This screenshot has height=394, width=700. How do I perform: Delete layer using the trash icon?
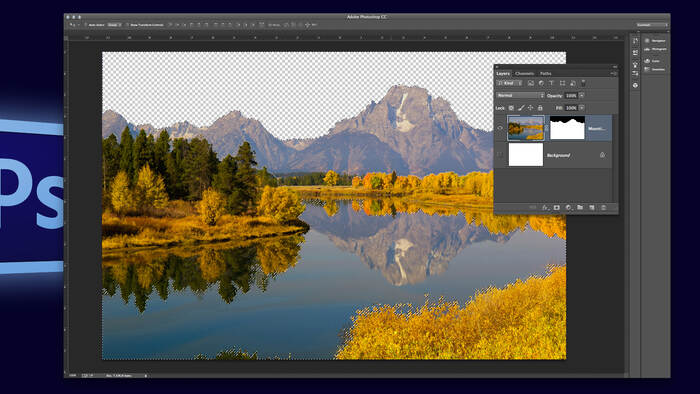(x=604, y=207)
